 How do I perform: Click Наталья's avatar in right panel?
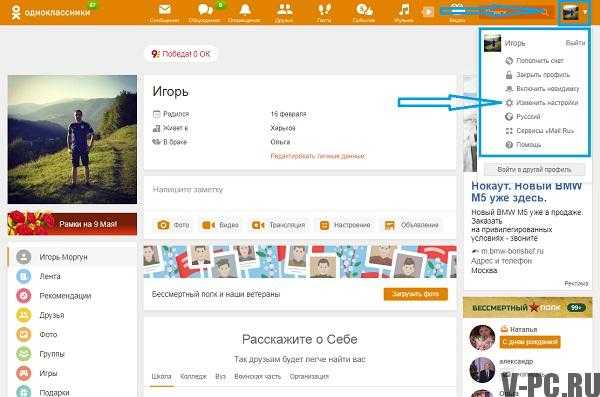click(482, 338)
